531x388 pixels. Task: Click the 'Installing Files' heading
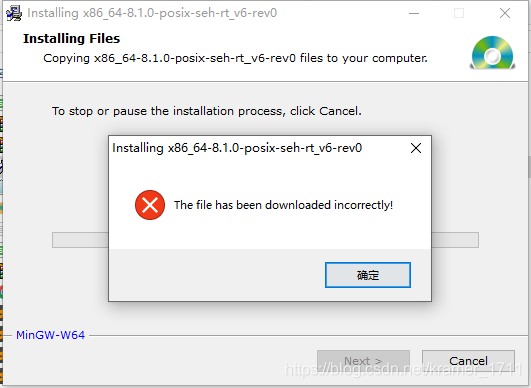point(71,39)
